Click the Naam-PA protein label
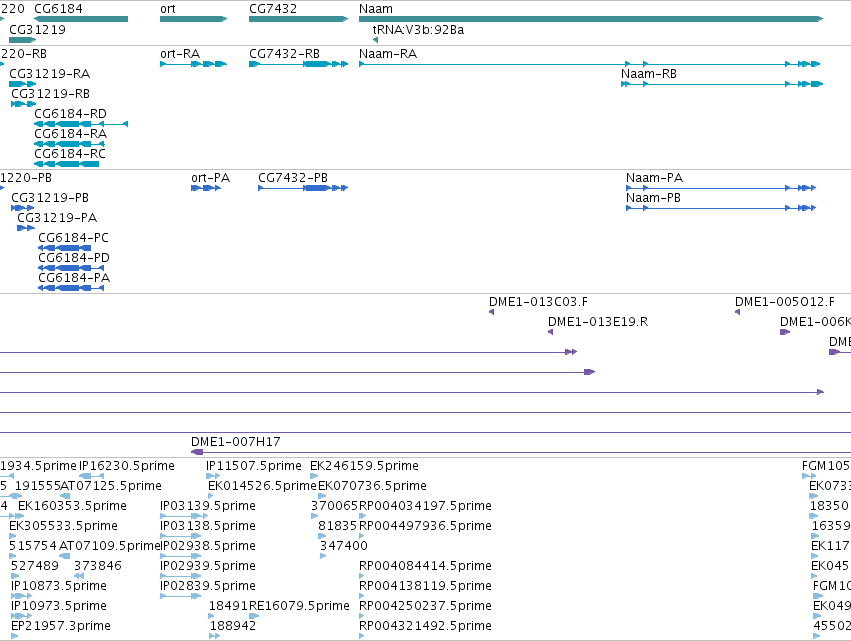 655,178
